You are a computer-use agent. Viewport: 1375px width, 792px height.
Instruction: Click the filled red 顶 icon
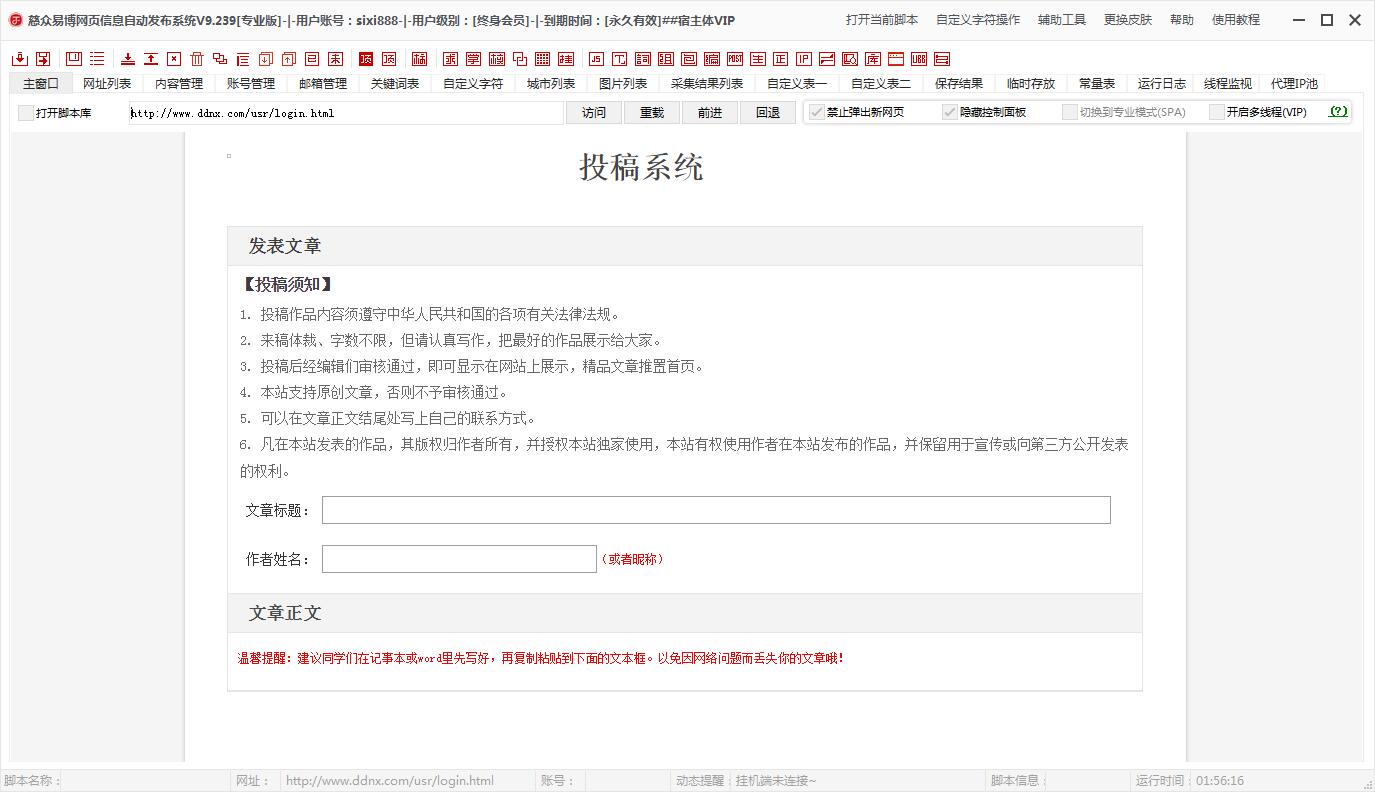(365, 59)
